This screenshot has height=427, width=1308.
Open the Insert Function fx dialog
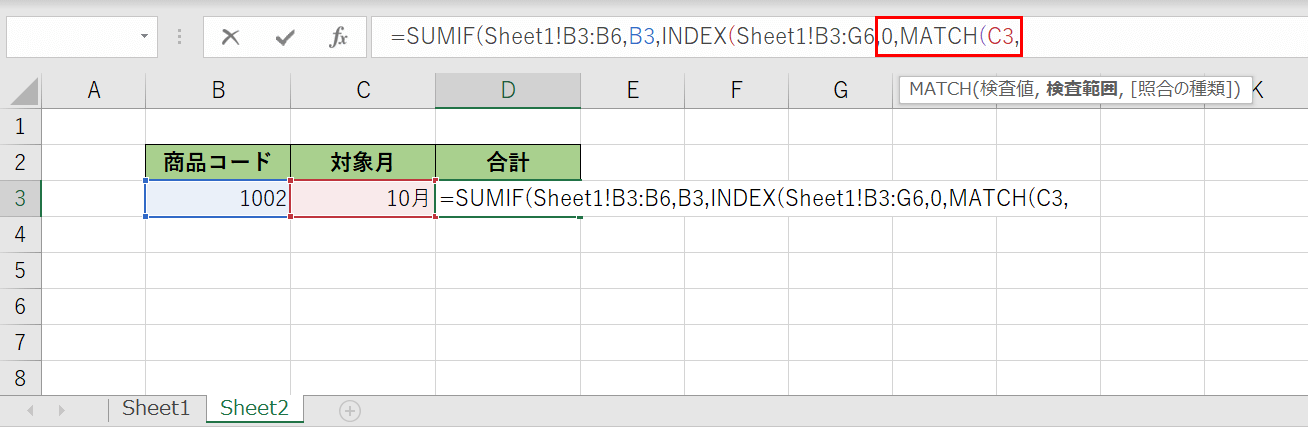coord(339,38)
